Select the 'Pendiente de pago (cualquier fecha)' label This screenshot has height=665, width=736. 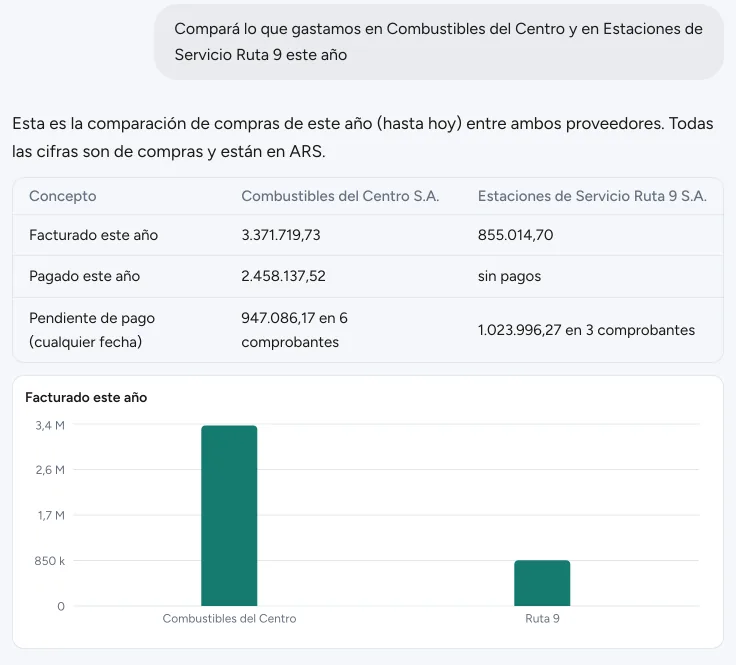pyautogui.click(x=92, y=330)
